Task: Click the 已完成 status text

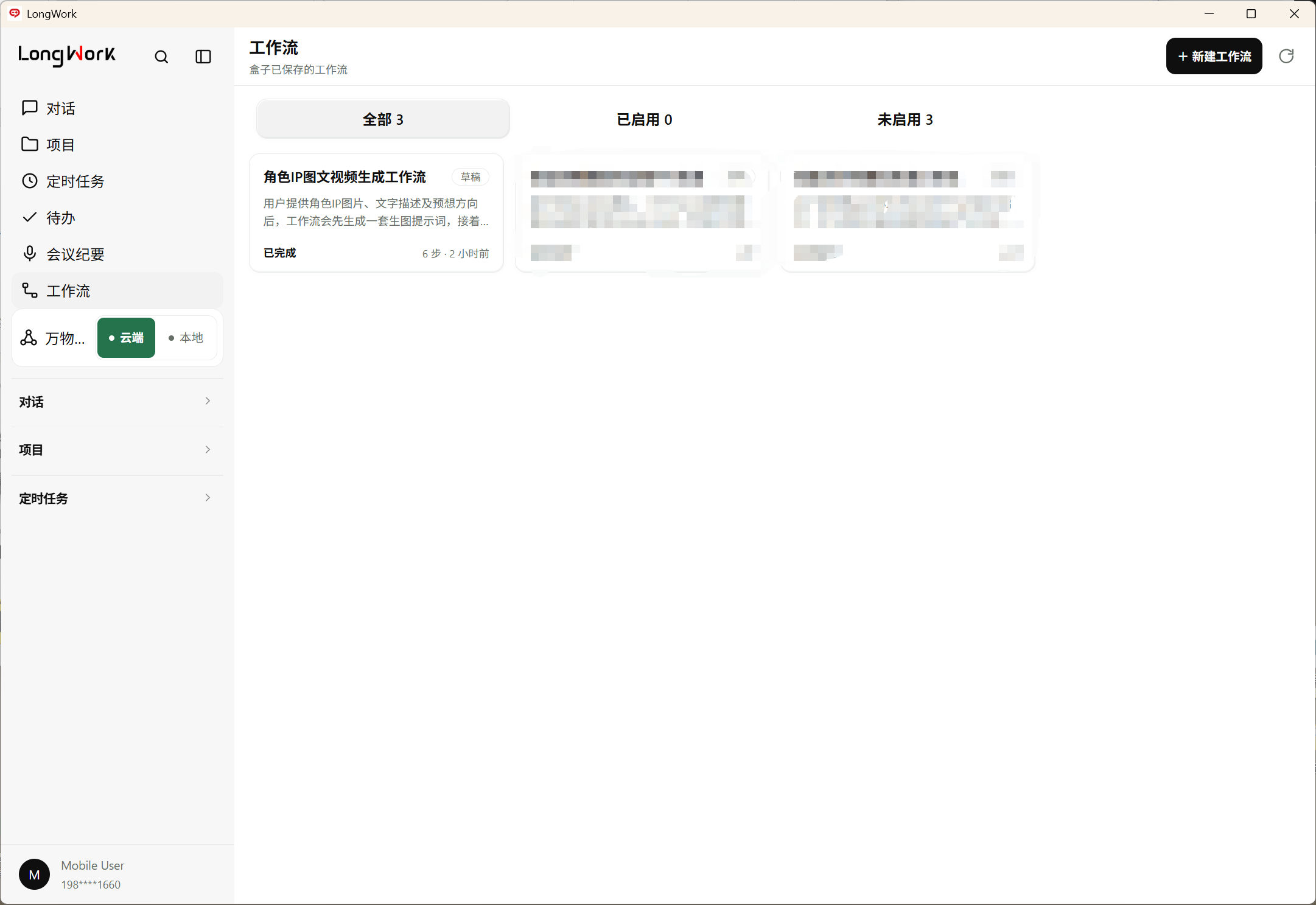Action: pyautogui.click(x=280, y=253)
